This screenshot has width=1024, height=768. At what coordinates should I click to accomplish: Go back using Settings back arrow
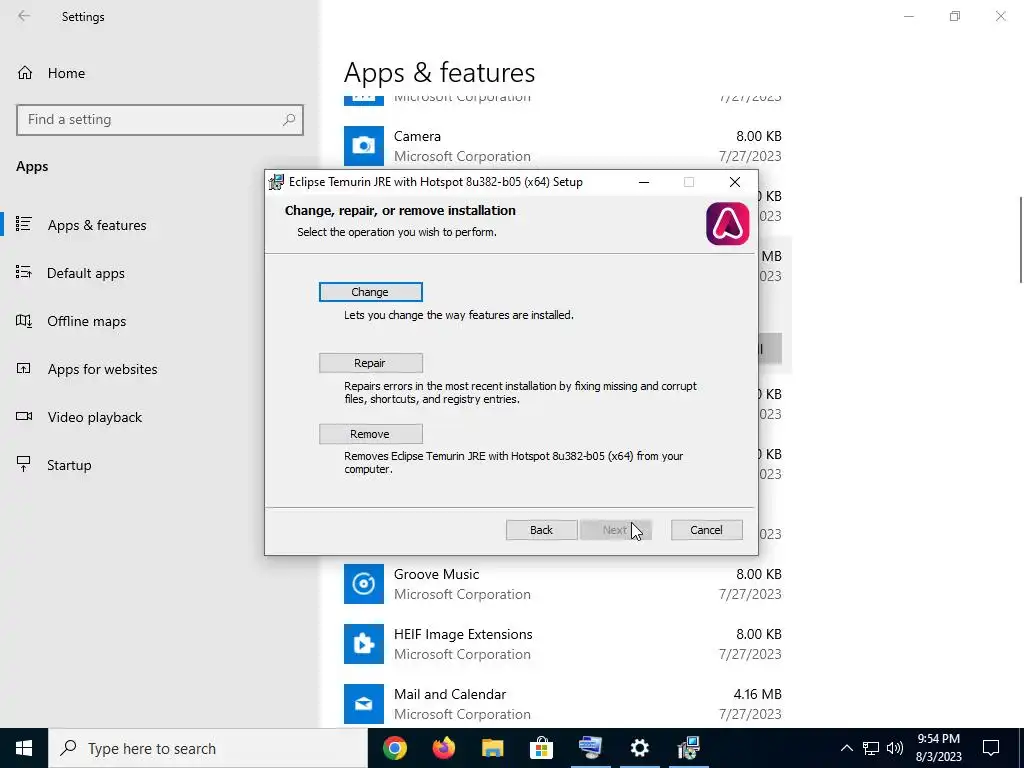click(x=24, y=16)
